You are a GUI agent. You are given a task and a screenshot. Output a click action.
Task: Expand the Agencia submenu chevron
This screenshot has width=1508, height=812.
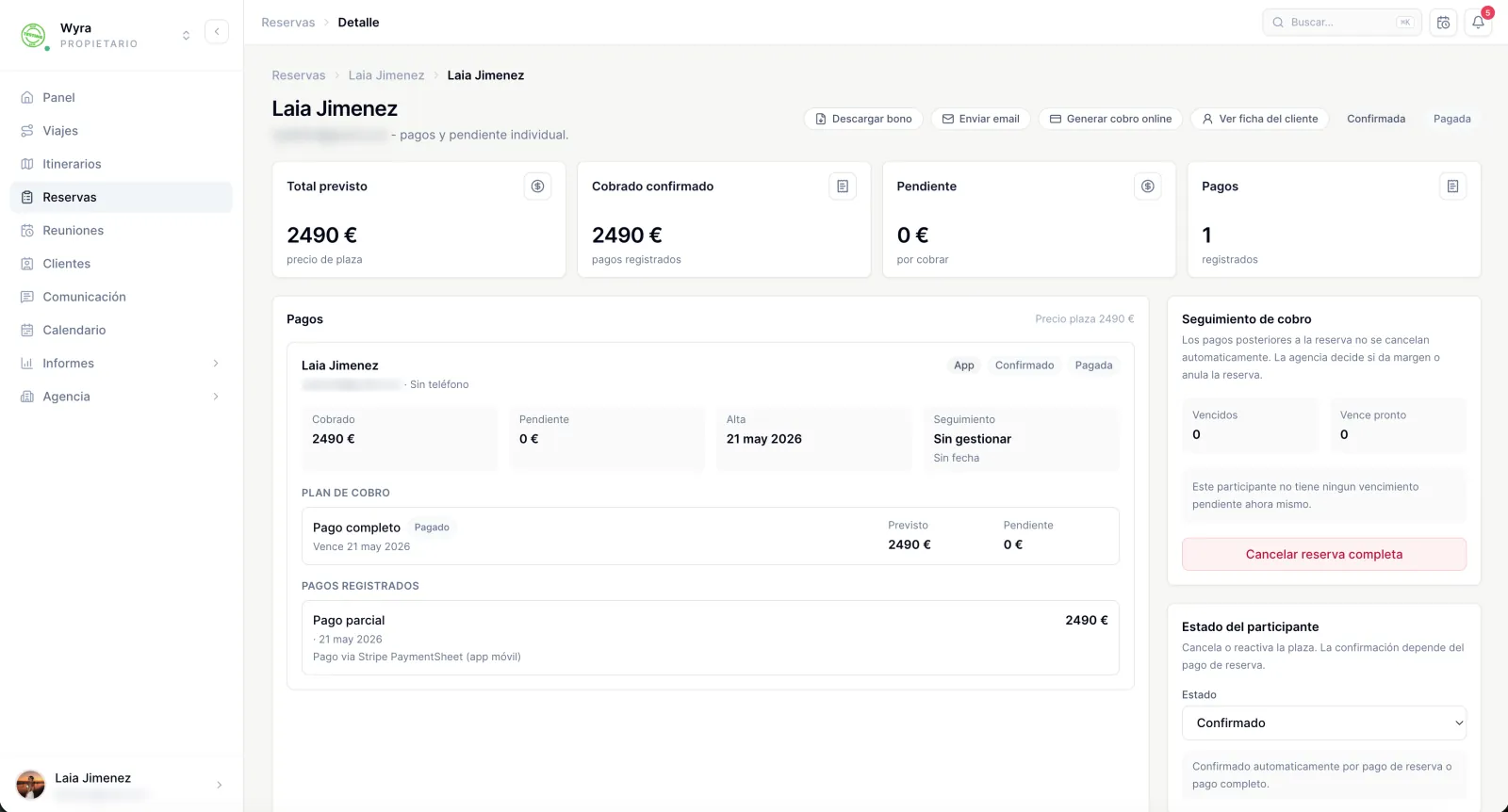click(x=216, y=397)
